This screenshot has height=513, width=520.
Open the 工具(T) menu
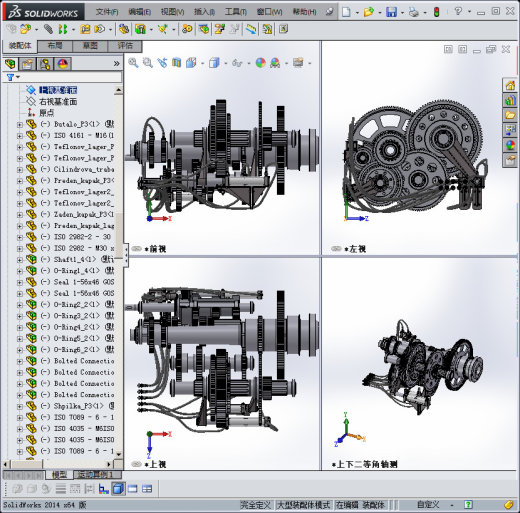(236, 12)
